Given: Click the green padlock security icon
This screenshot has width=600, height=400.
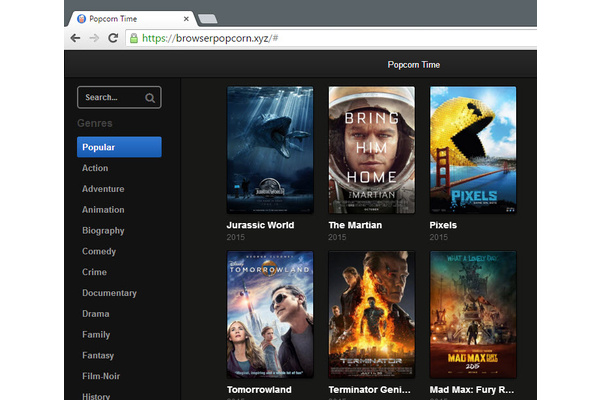Looking at the screenshot, I should click(134, 38).
